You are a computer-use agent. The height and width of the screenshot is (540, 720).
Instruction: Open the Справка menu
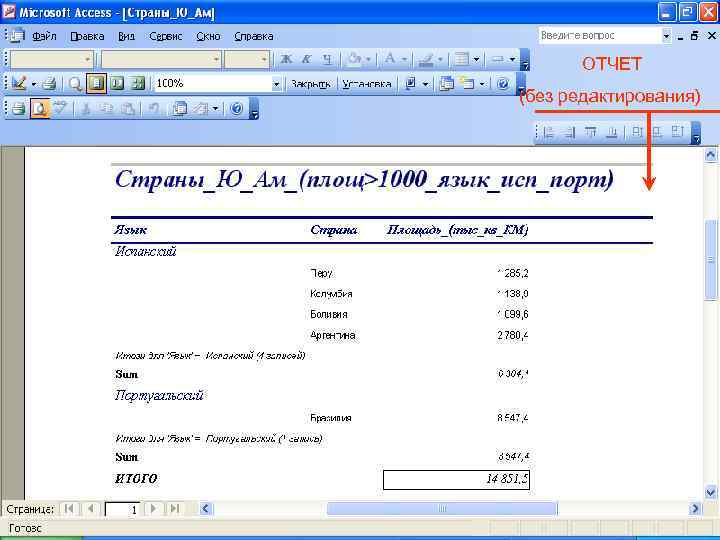253,36
